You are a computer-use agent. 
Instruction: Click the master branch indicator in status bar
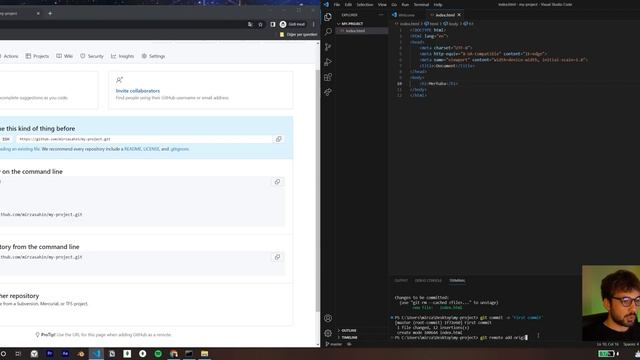pos(334,344)
